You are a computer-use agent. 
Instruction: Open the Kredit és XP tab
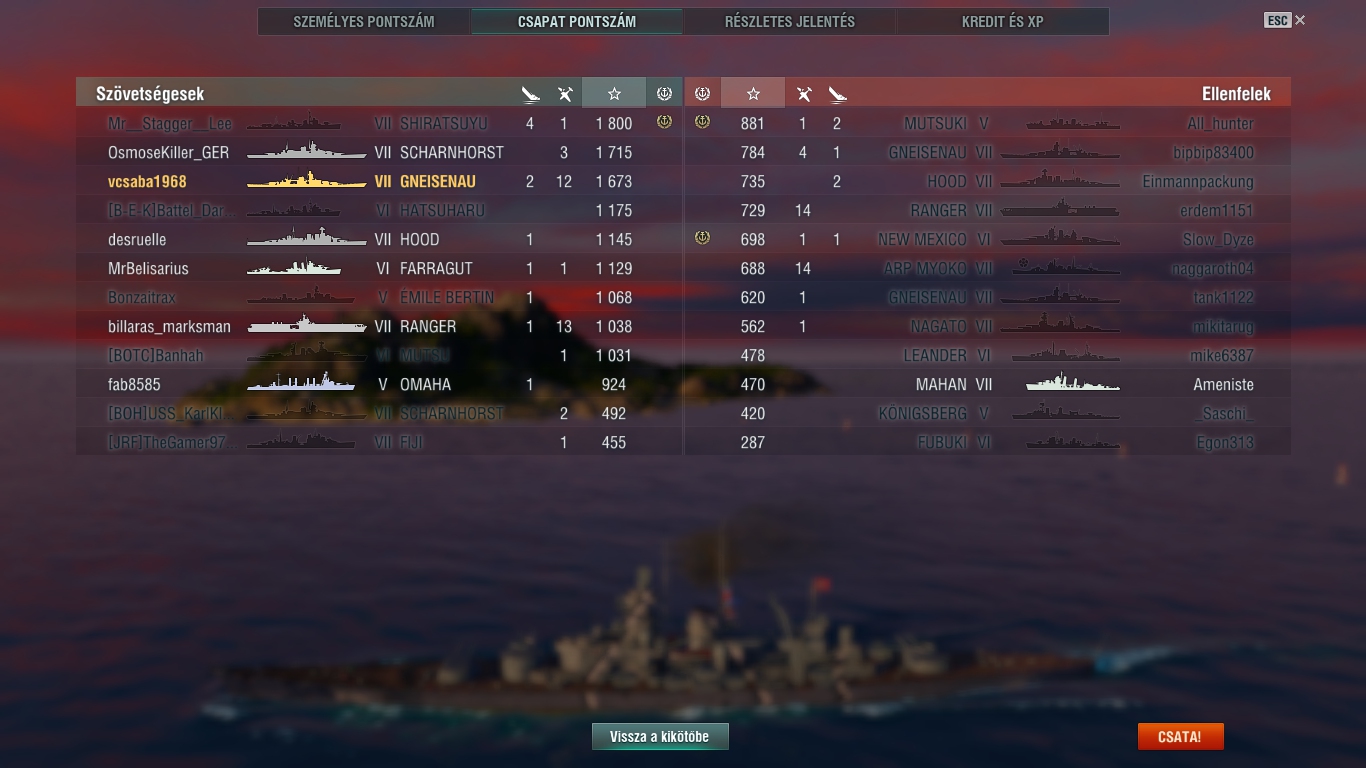(x=1003, y=21)
